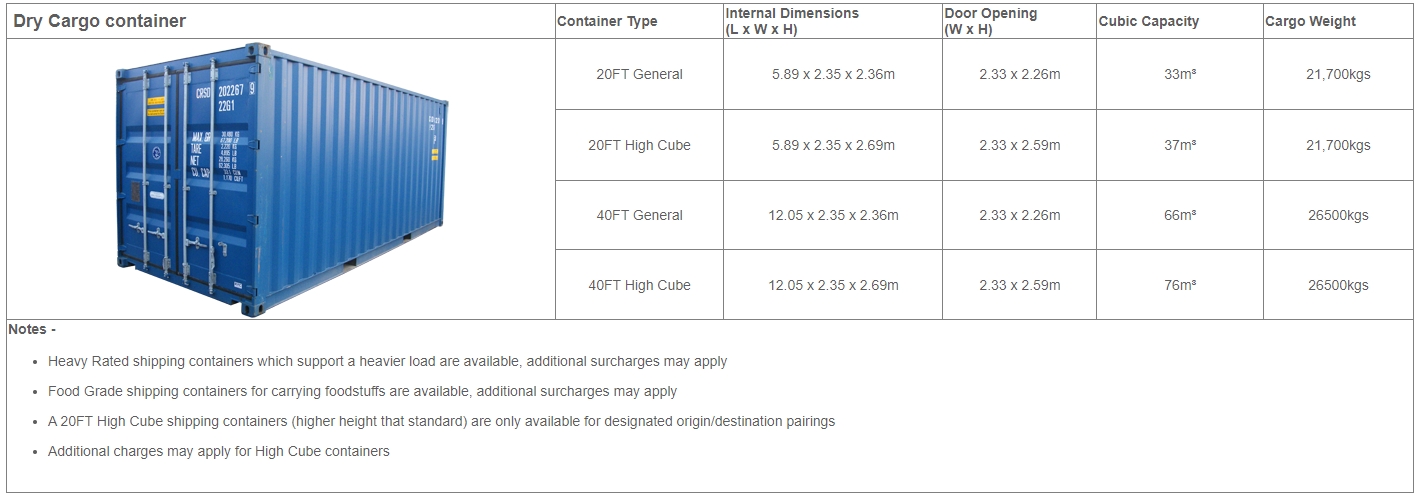This screenshot has width=1419, height=498.
Task: Select the Food Grade shipping containers note
Action: (362, 391)
